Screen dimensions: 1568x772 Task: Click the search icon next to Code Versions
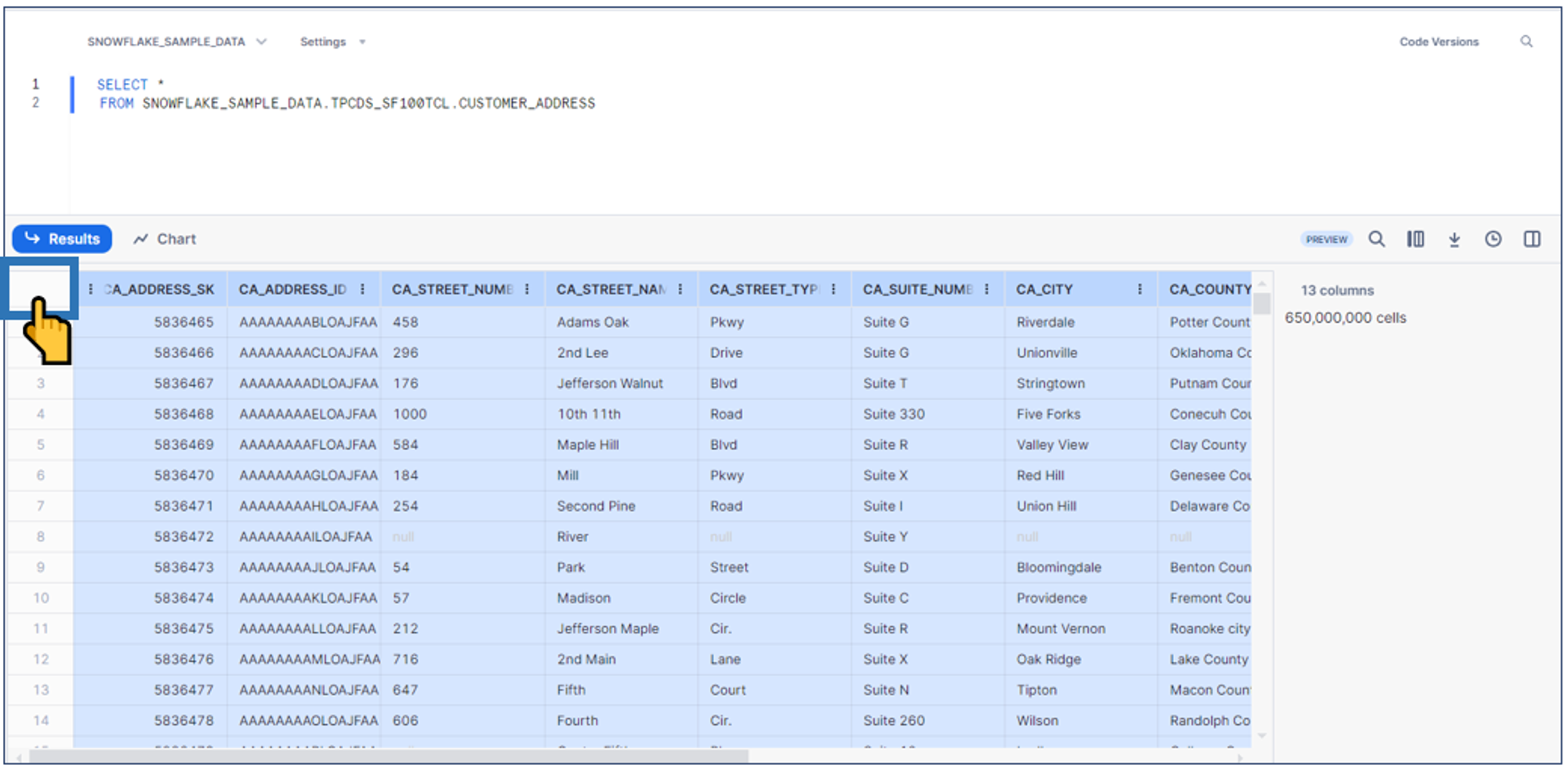tap(1526, 42)
